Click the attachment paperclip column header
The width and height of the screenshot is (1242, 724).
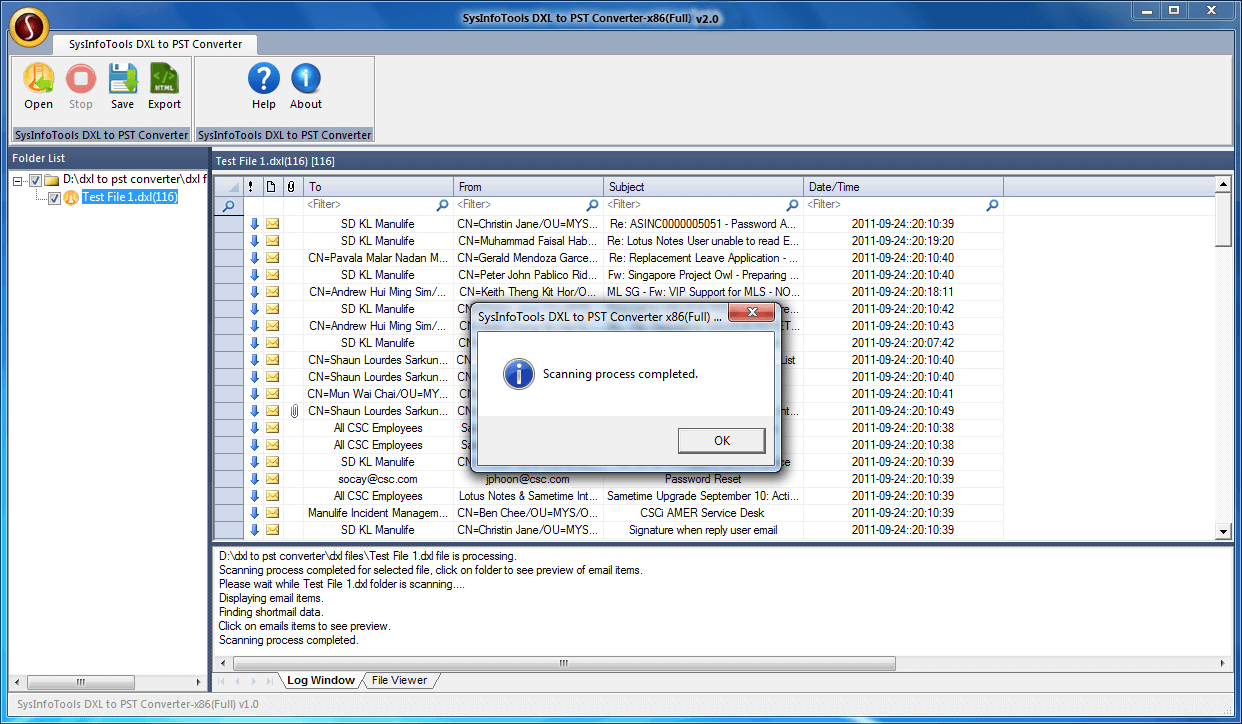(x=291, y=187)
